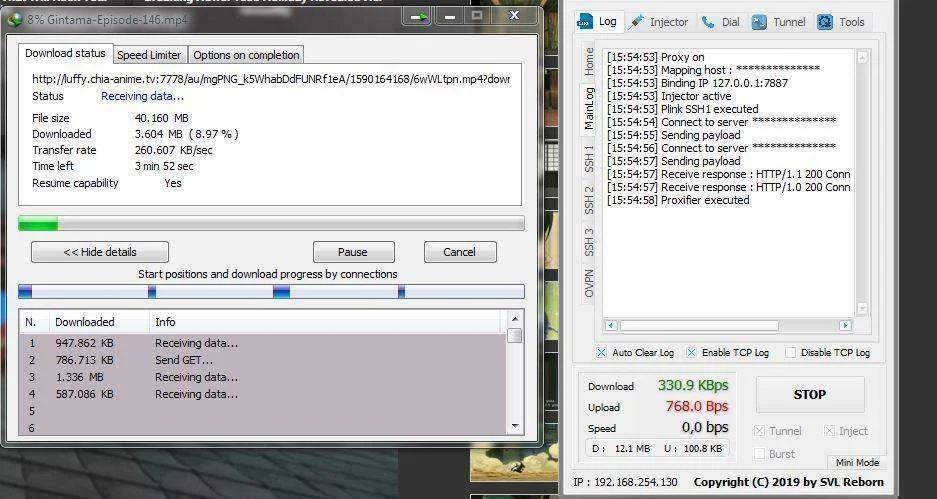Open the Speed Limiter tab
Image resolution: width=937 pixels, height=499 pixels.
click(149, 55)
